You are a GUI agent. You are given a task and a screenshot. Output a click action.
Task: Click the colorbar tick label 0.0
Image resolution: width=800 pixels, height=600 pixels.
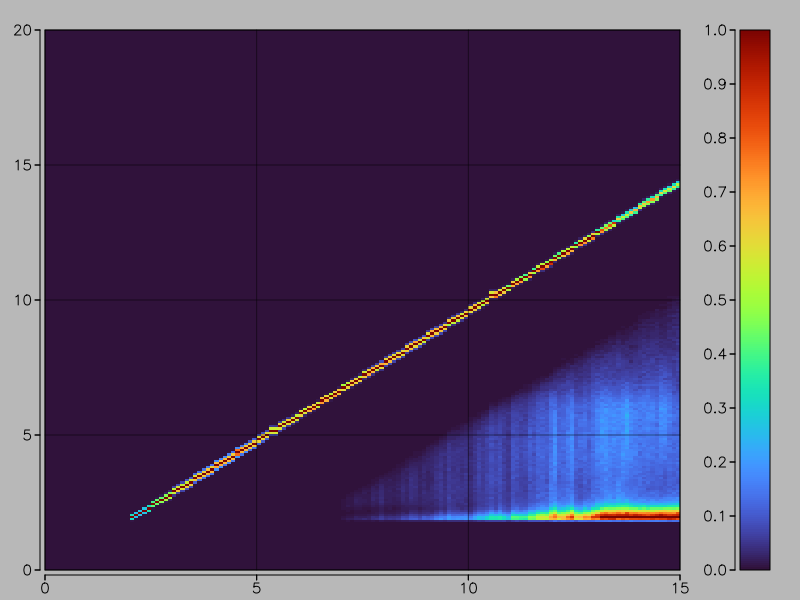718,570
